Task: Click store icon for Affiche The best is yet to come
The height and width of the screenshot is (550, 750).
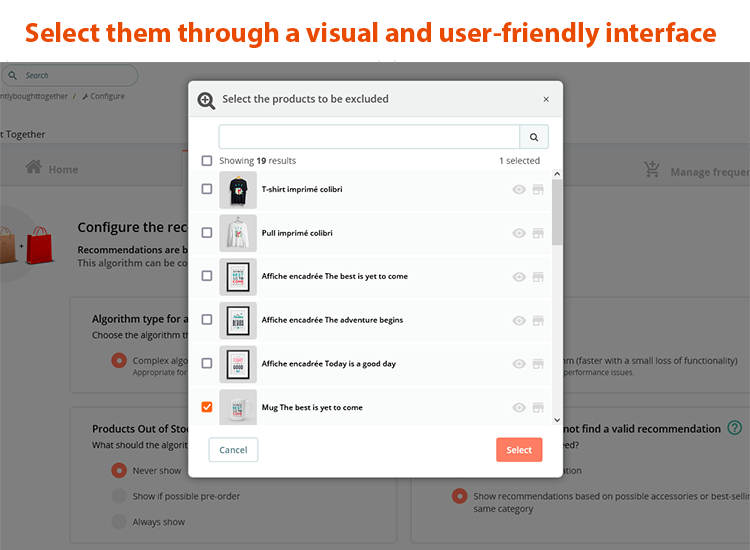Action: coord(538,277)
